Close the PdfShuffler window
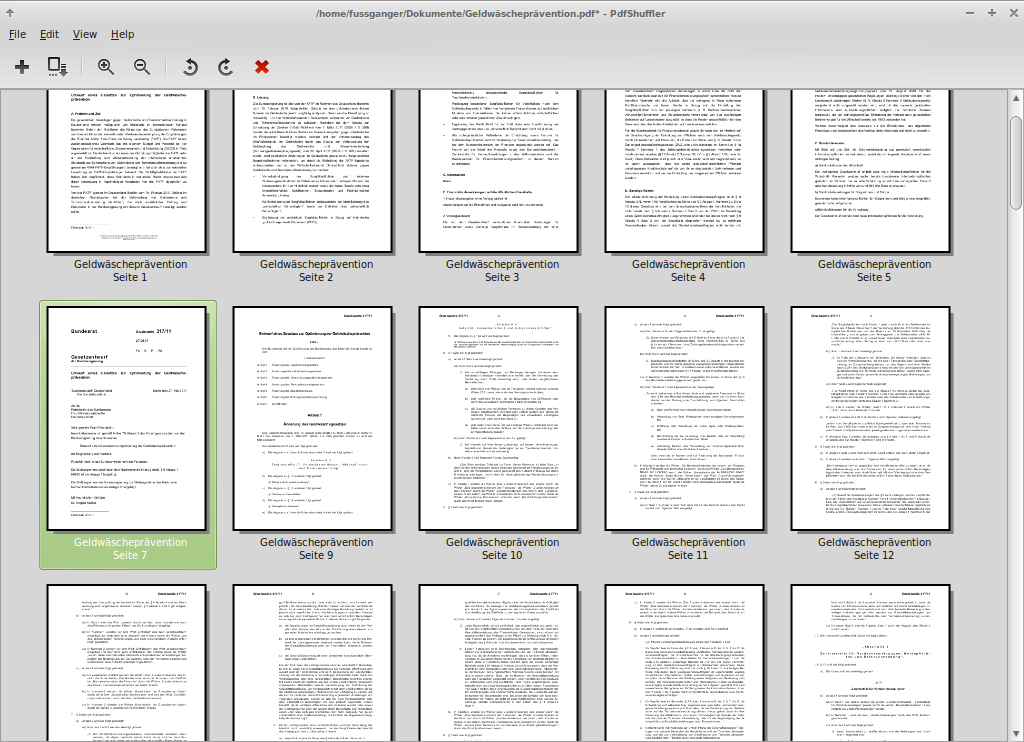This screenshot has height=742, width=1024. [1014, 13]
